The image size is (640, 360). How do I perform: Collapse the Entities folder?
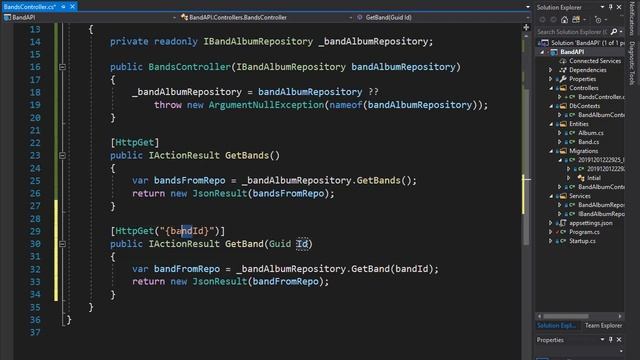[551, 124]
